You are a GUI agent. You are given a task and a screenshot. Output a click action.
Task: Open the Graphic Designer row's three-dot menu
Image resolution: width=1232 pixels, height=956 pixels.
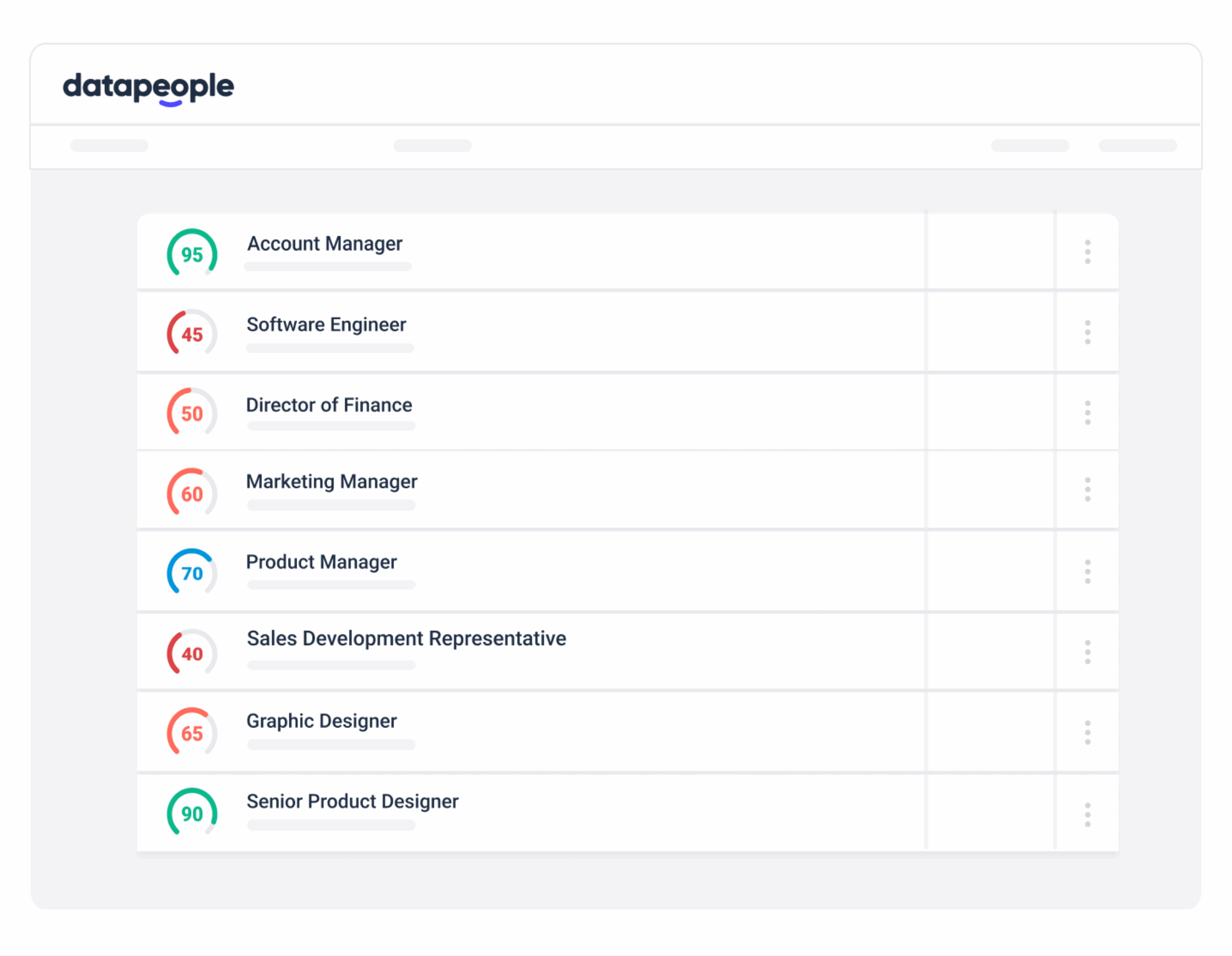(x=1087, y=732)
